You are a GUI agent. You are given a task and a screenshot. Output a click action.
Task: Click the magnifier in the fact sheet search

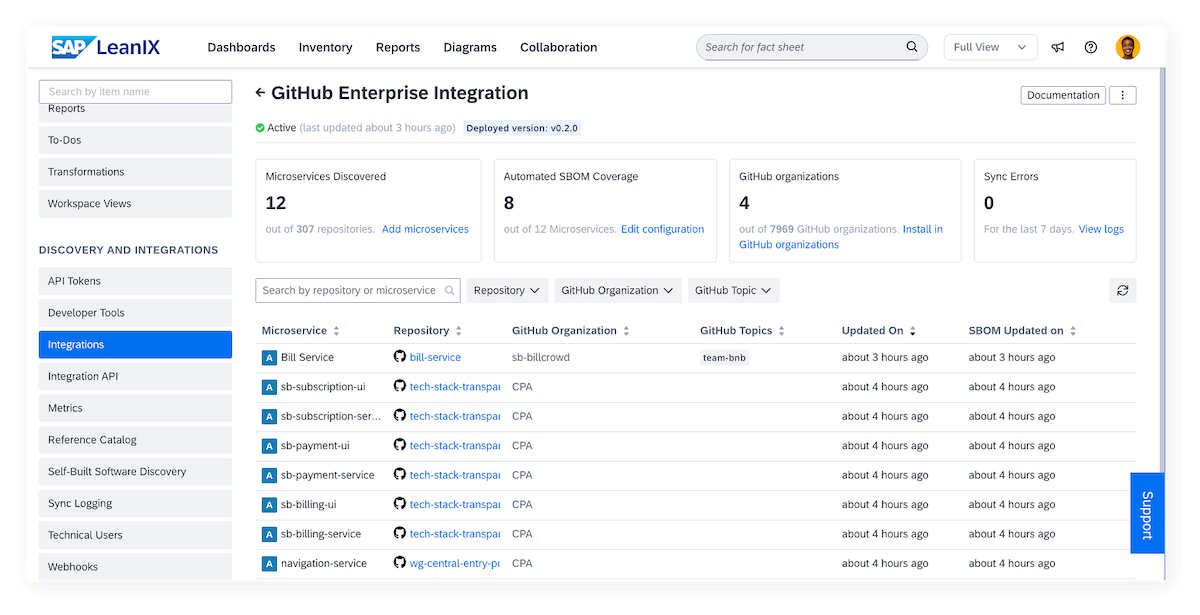911,46
